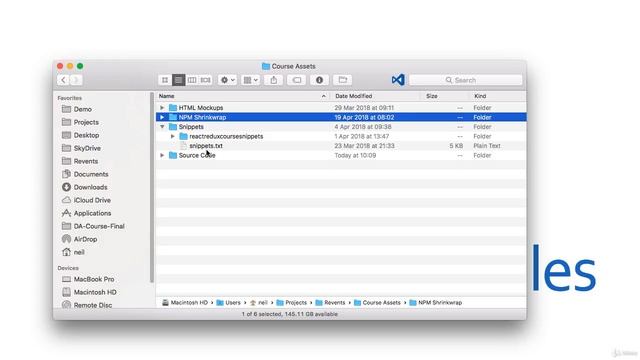Open the arrange-by dropdown
This screenshot has height=360, width=640.
251,80
